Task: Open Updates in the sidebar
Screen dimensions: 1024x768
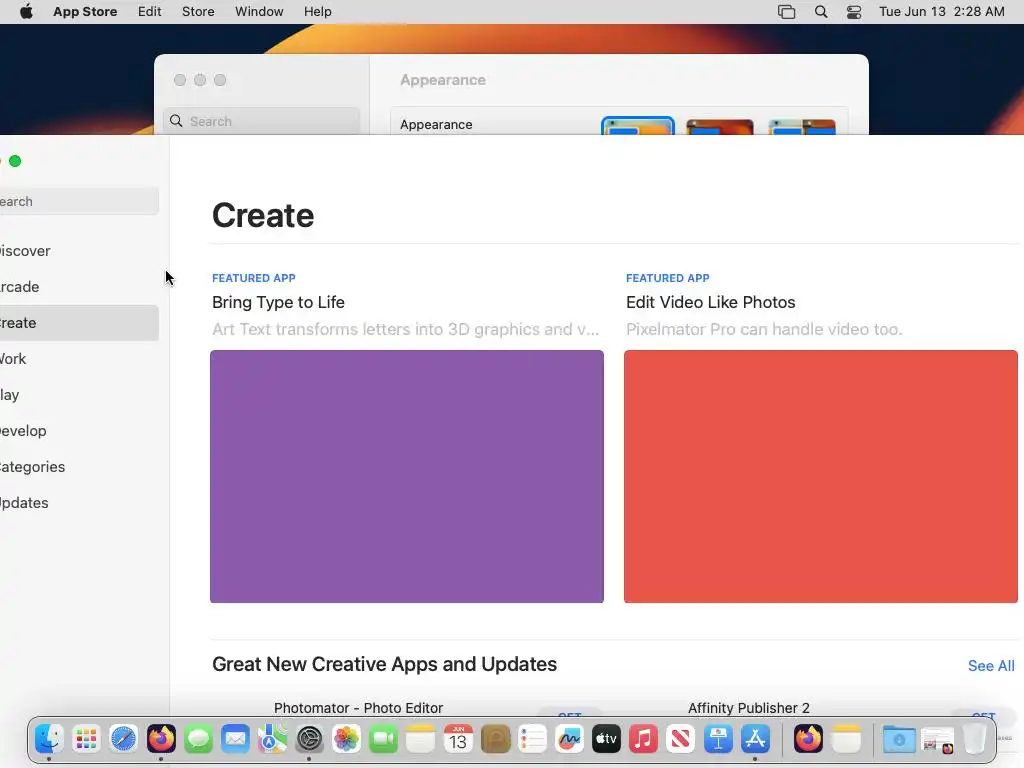Action: (79, 502)
